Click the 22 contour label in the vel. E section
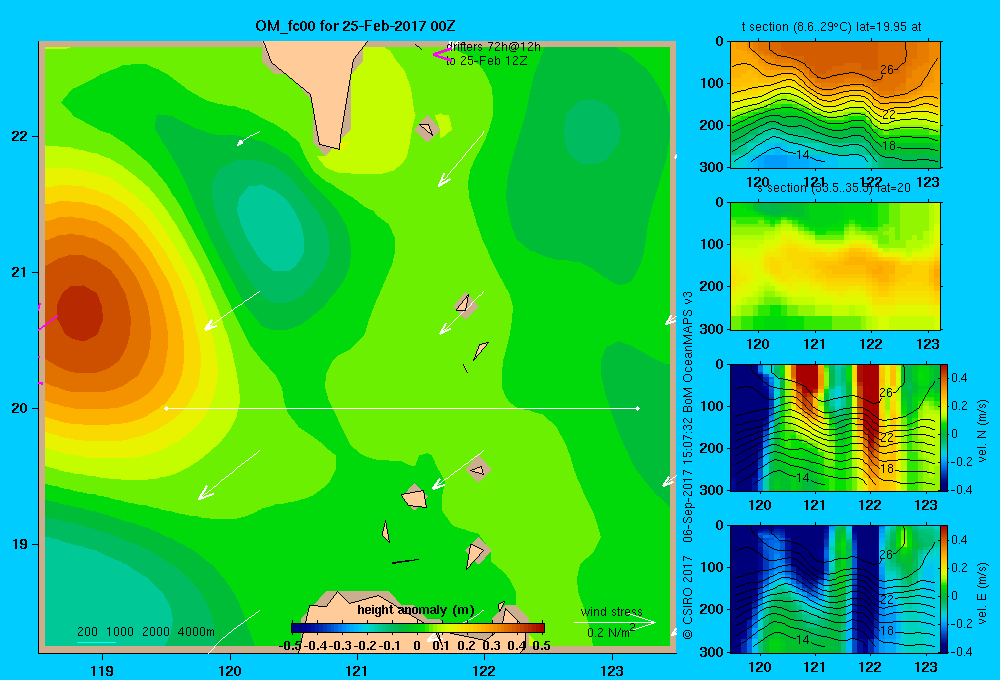The width and height of the screenshot is (1000, 680). click(x=886, y=598)
